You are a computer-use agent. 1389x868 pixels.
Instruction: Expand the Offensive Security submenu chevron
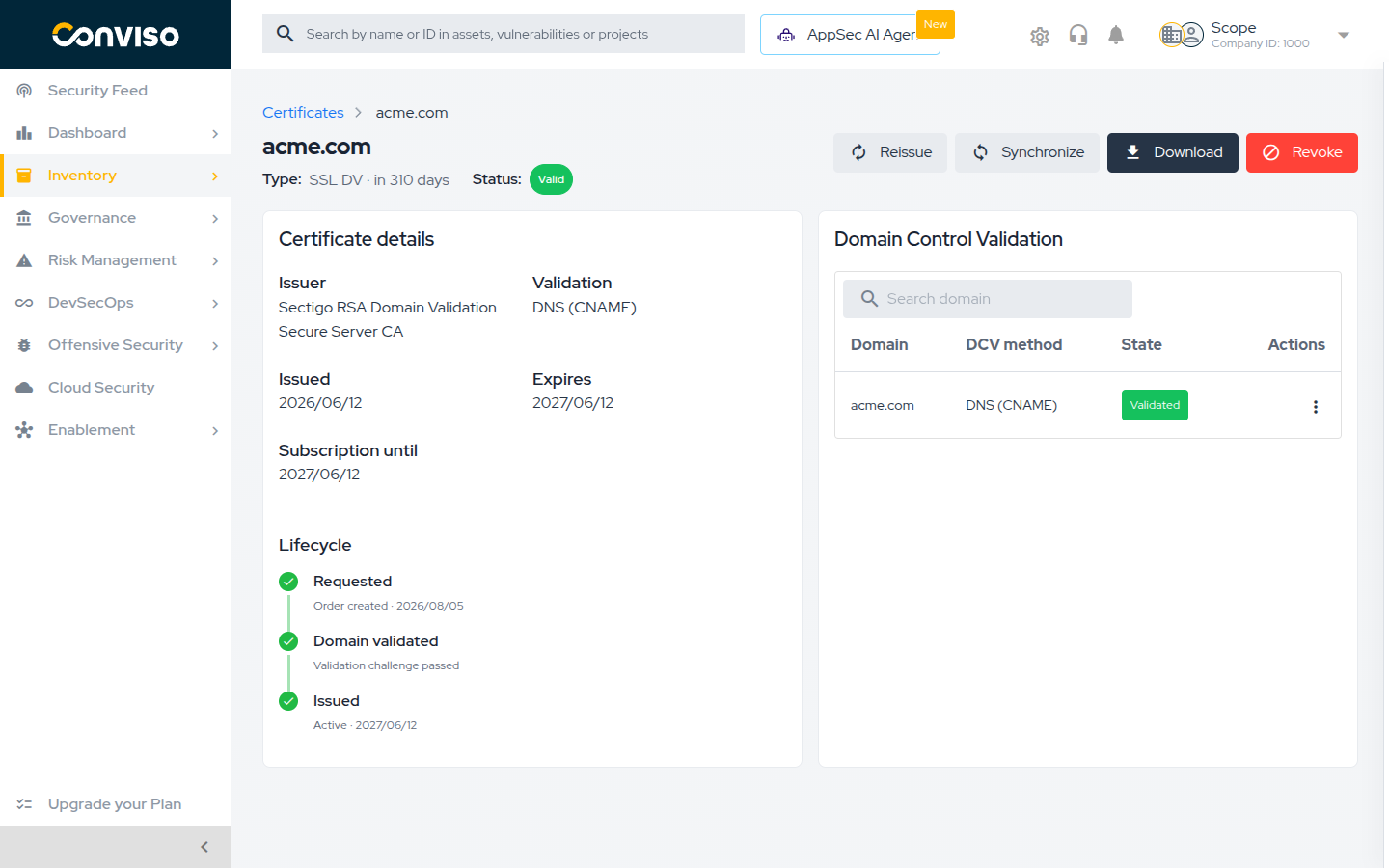(215, 346)
